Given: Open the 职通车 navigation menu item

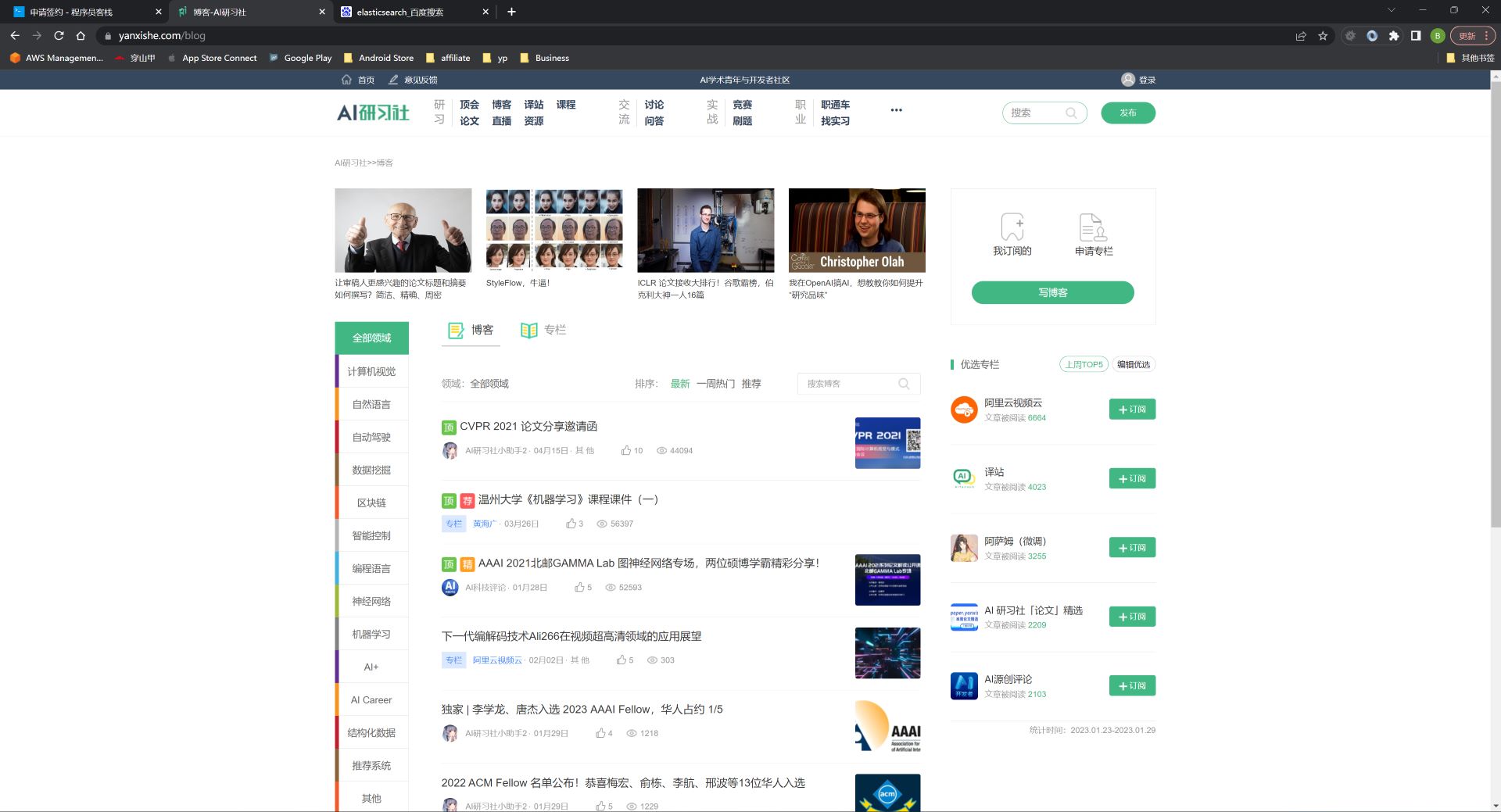Looking at the screenshot, I should (x=835, y=105).
